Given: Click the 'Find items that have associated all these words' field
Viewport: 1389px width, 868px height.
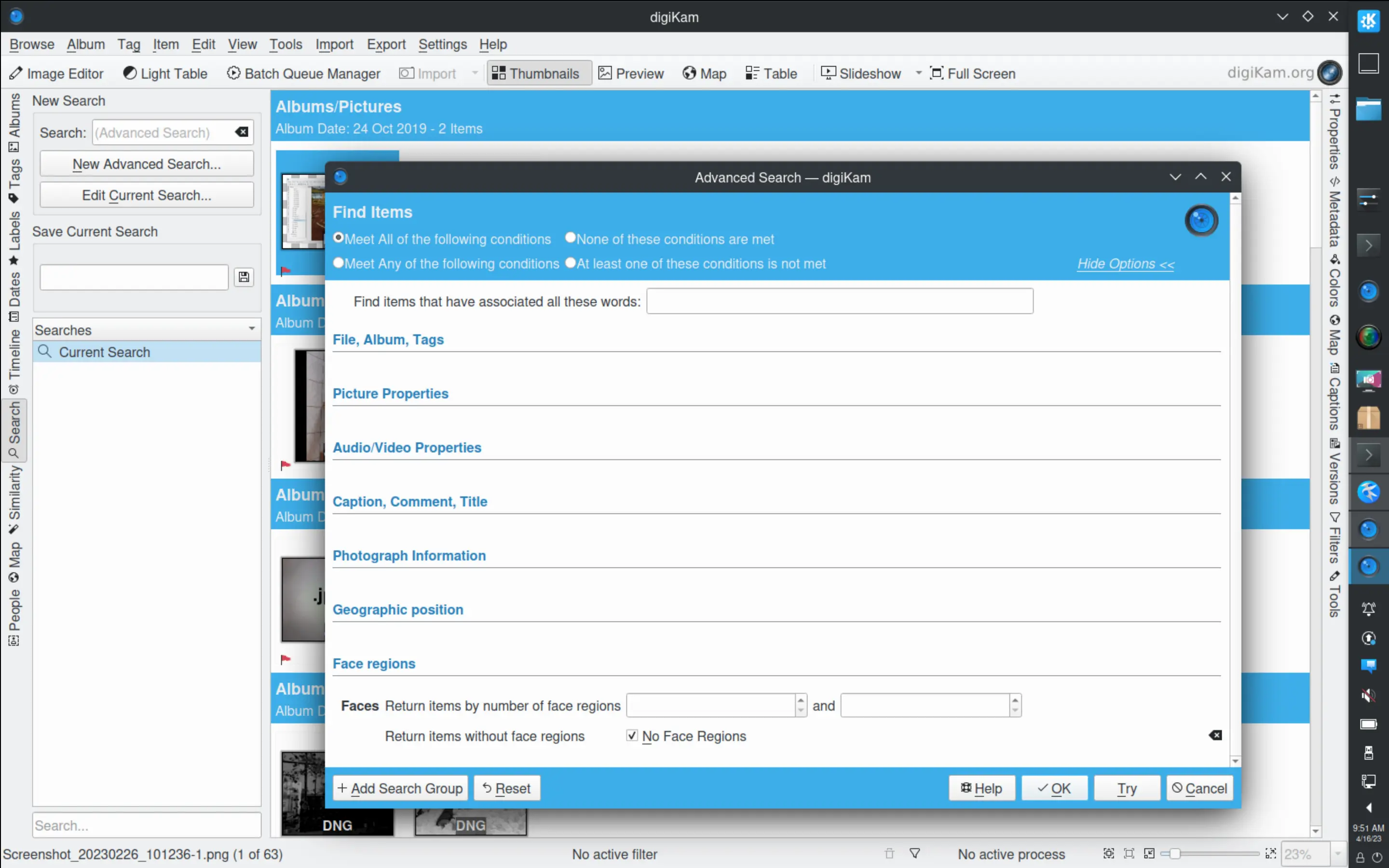Looking at the screenshot, I should coord(839,301).
